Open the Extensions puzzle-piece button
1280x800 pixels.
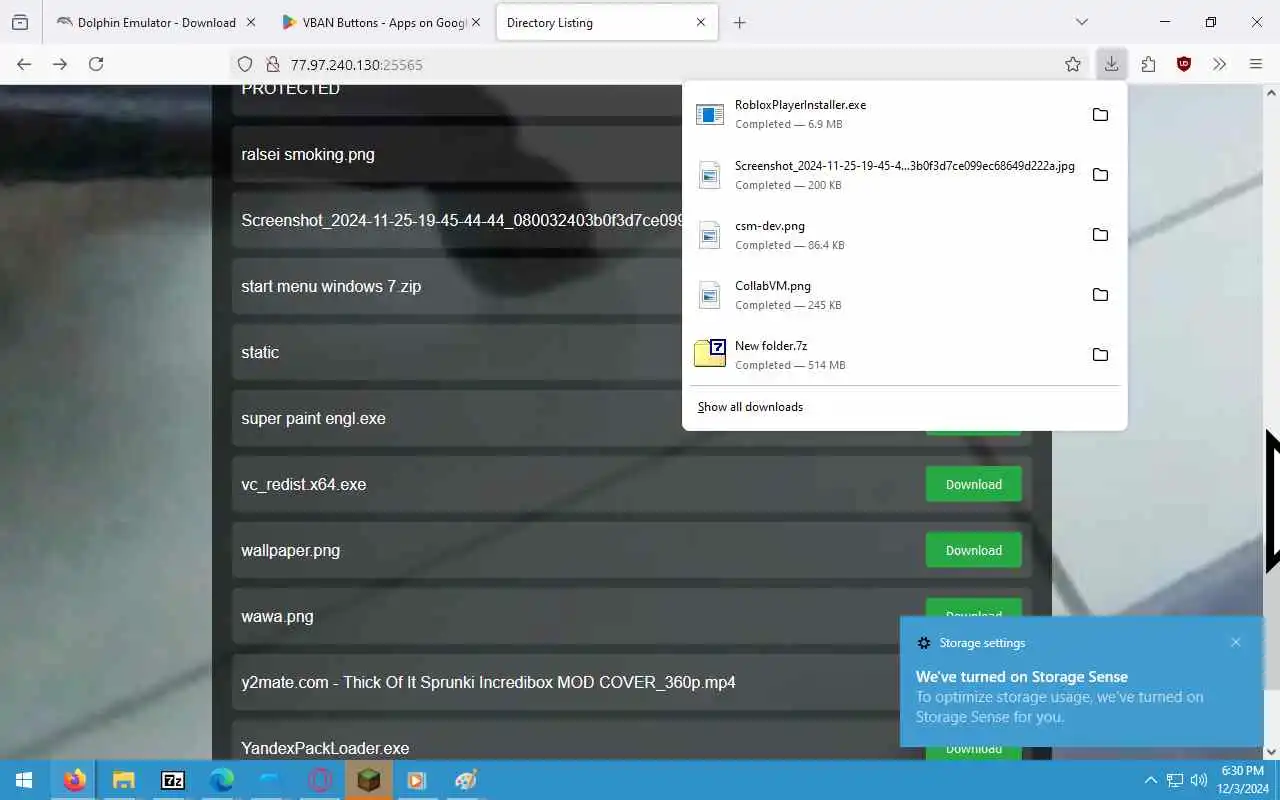coord(1148,64)
